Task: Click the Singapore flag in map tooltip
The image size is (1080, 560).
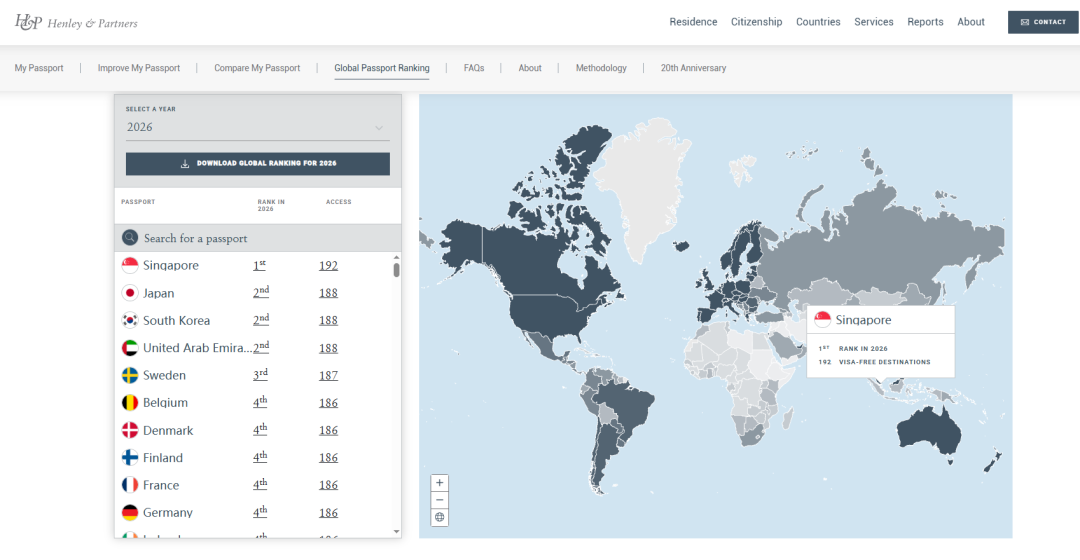Action: pos(822,320)
